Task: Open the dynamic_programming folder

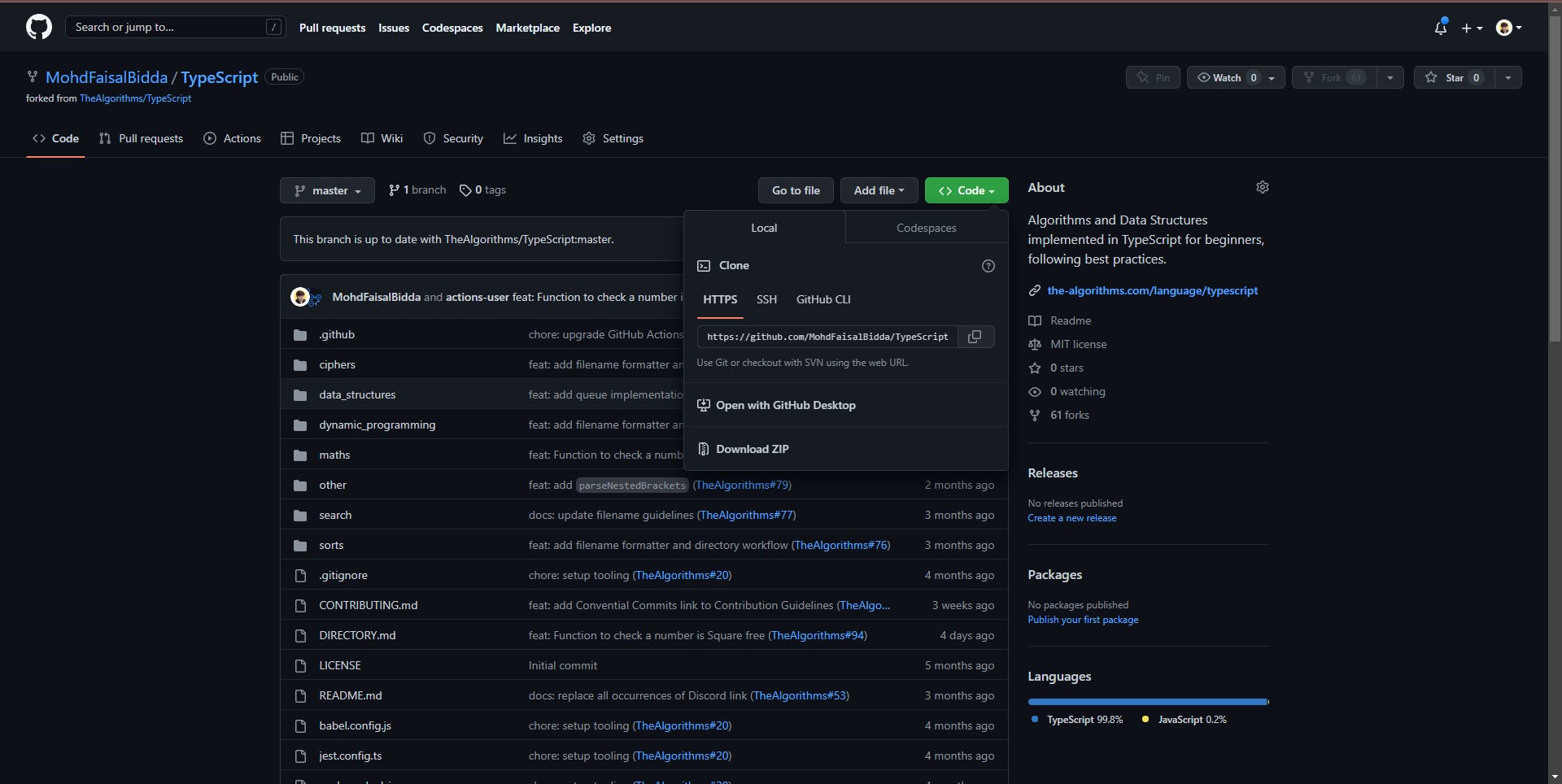Action: [377, 425]
